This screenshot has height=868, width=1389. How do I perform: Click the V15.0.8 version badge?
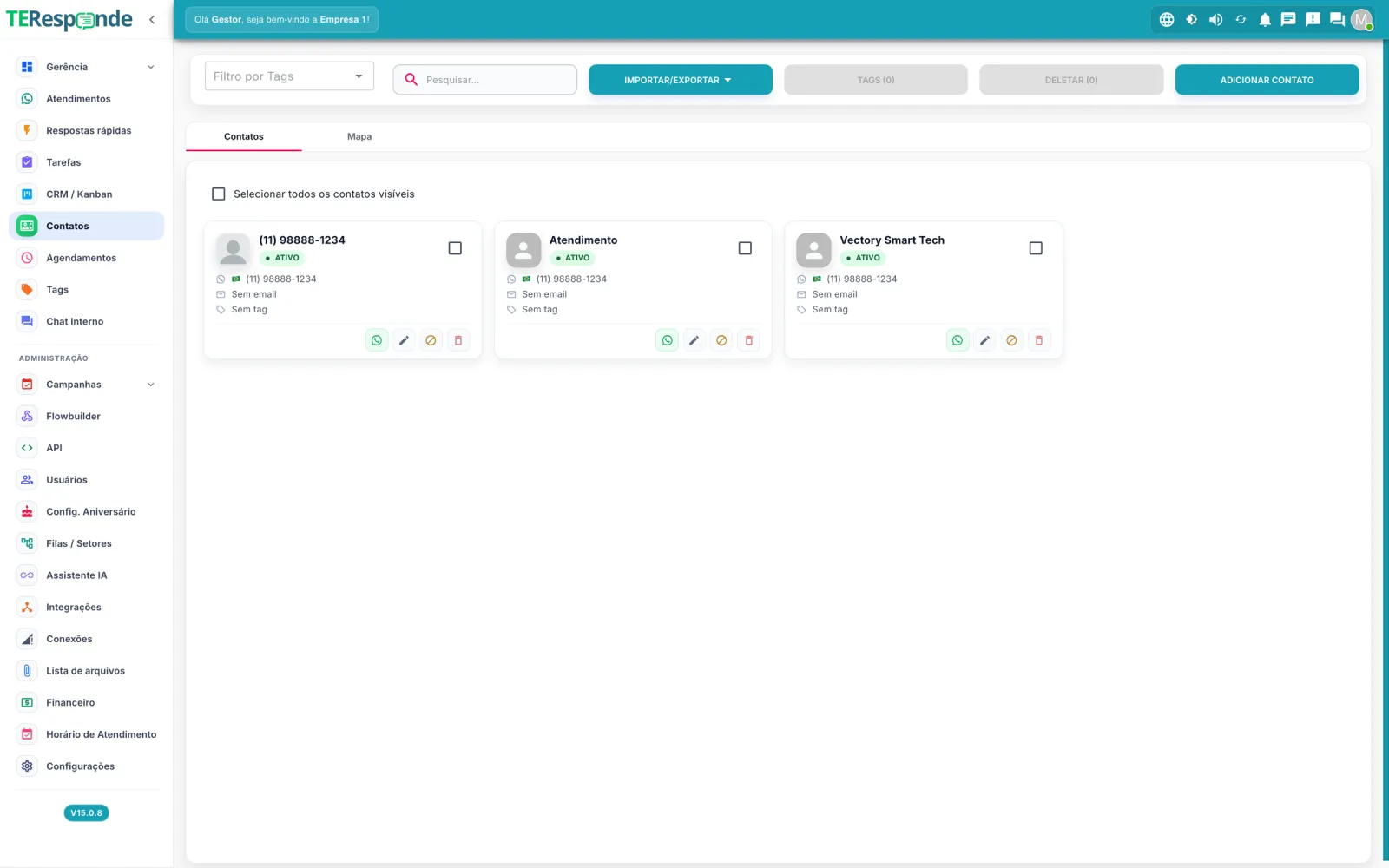tap(86, 813)
